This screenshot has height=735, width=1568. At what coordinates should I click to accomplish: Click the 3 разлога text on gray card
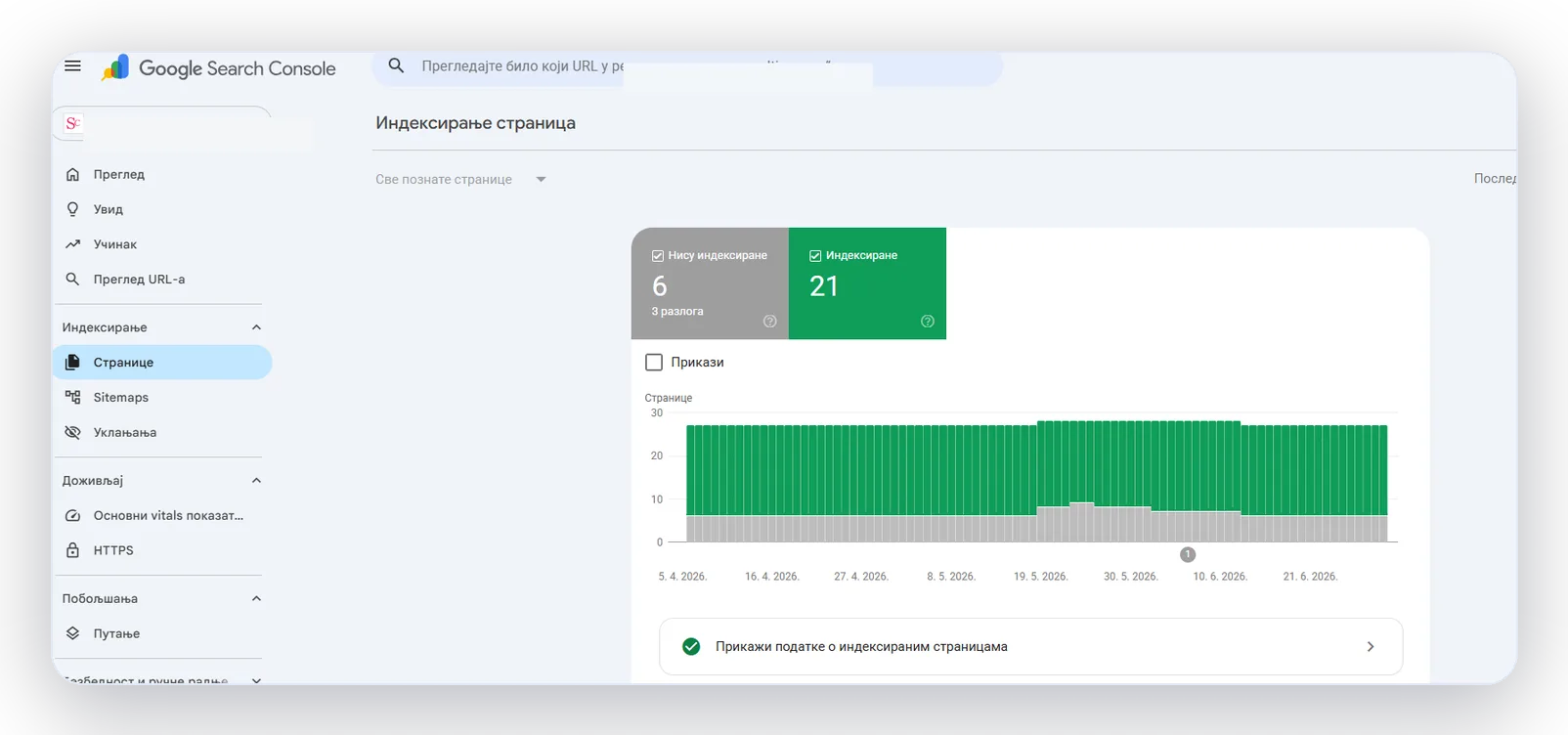point(677,311)
